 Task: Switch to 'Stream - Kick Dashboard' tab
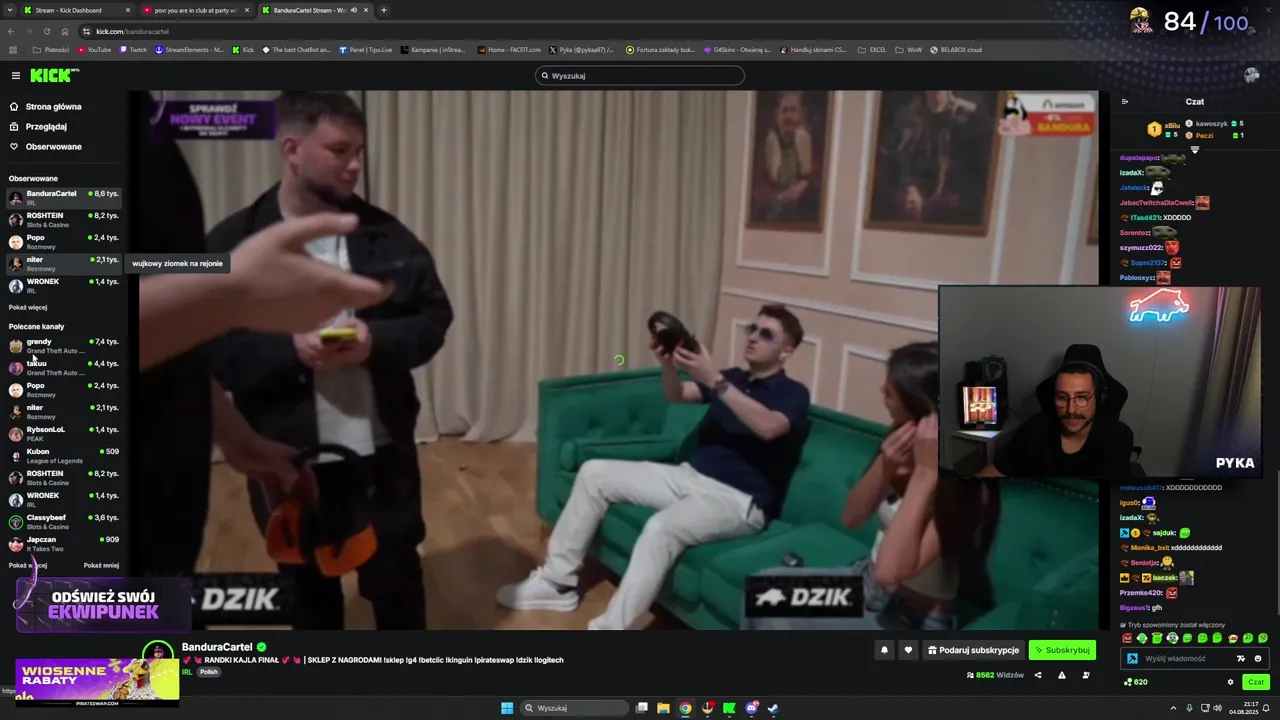pyautogui.click(x=75, y=10)
